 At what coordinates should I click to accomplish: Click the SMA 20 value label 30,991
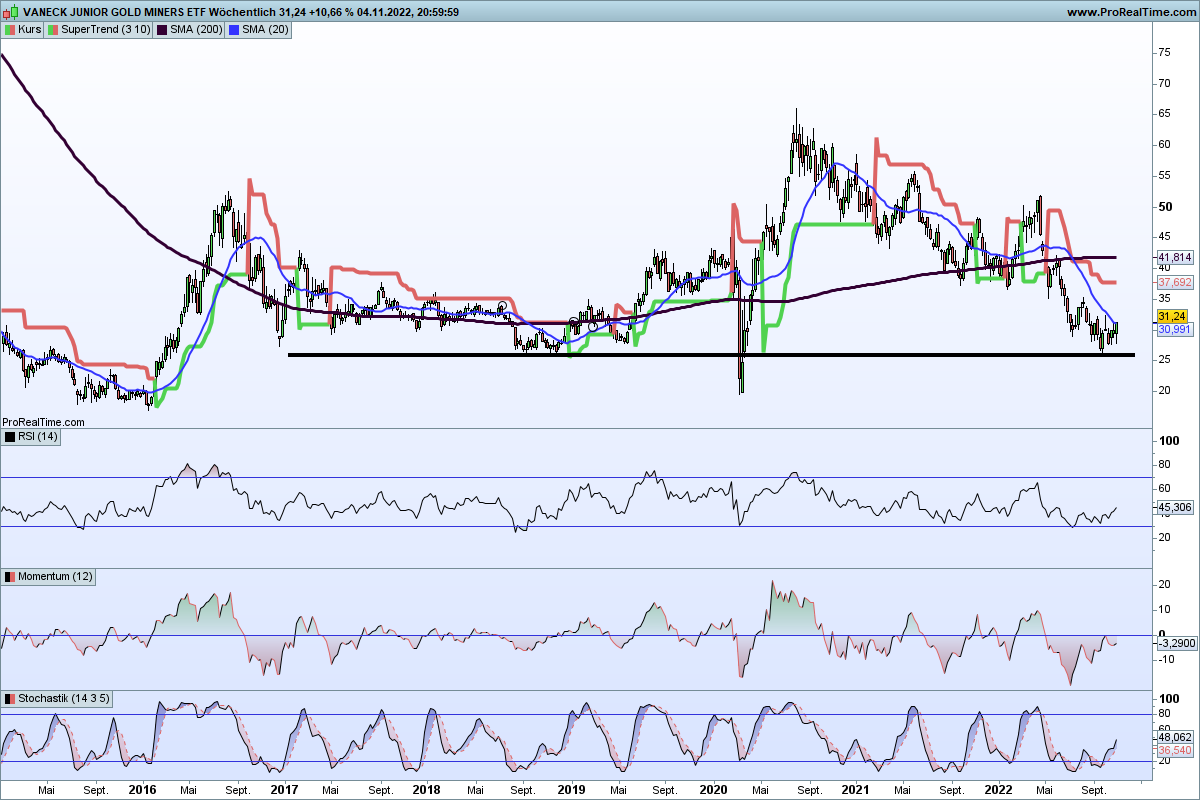point(1174,330)
